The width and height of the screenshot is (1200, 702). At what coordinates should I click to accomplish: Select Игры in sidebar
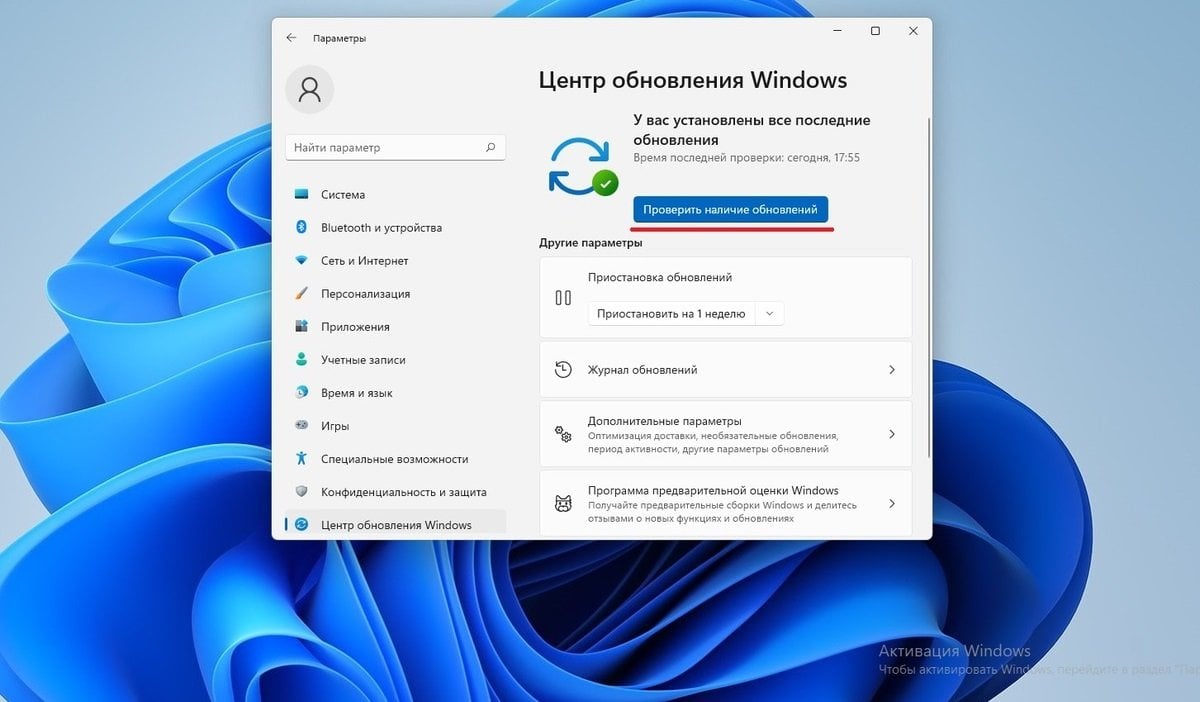(396, 426)
